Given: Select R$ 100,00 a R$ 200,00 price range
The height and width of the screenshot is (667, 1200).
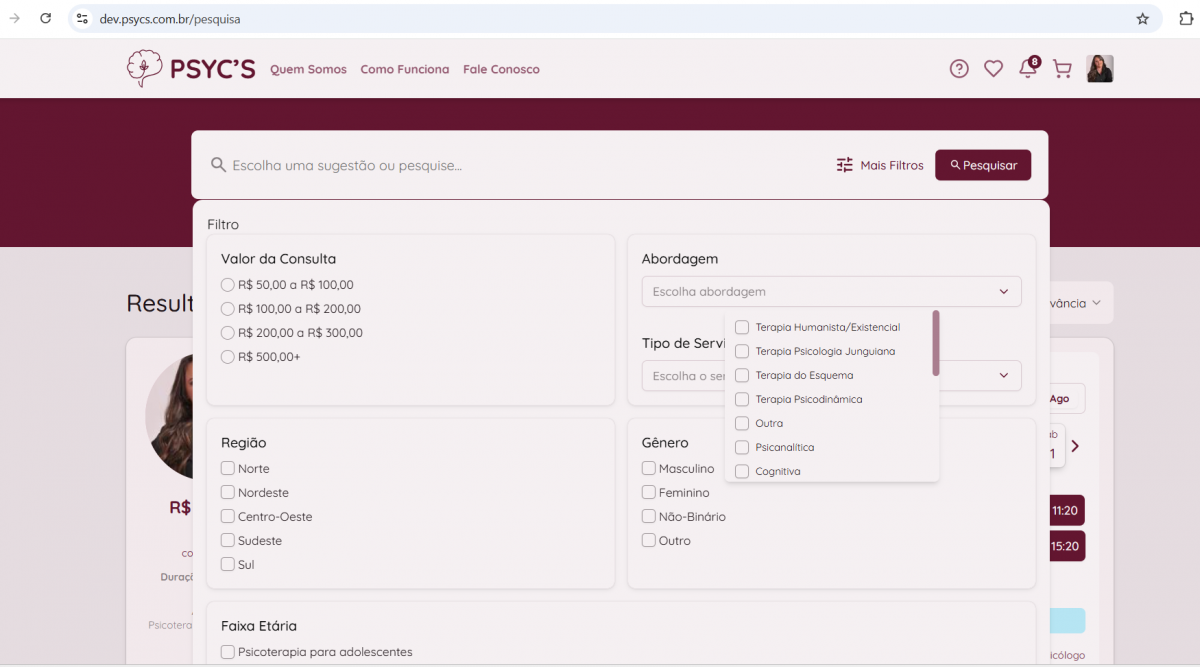Looking at the screenshot, I should pos(228,309).
